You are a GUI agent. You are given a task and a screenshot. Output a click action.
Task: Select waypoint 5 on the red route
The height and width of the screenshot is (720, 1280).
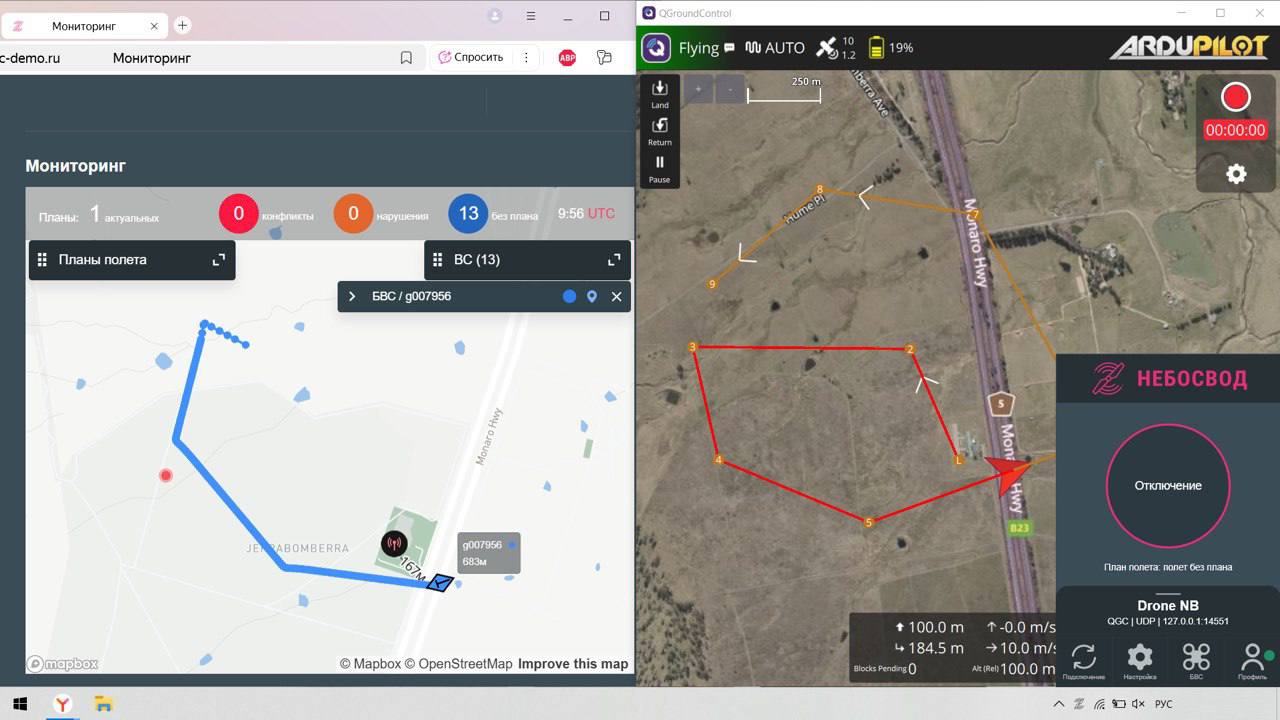tap(868, 522)
